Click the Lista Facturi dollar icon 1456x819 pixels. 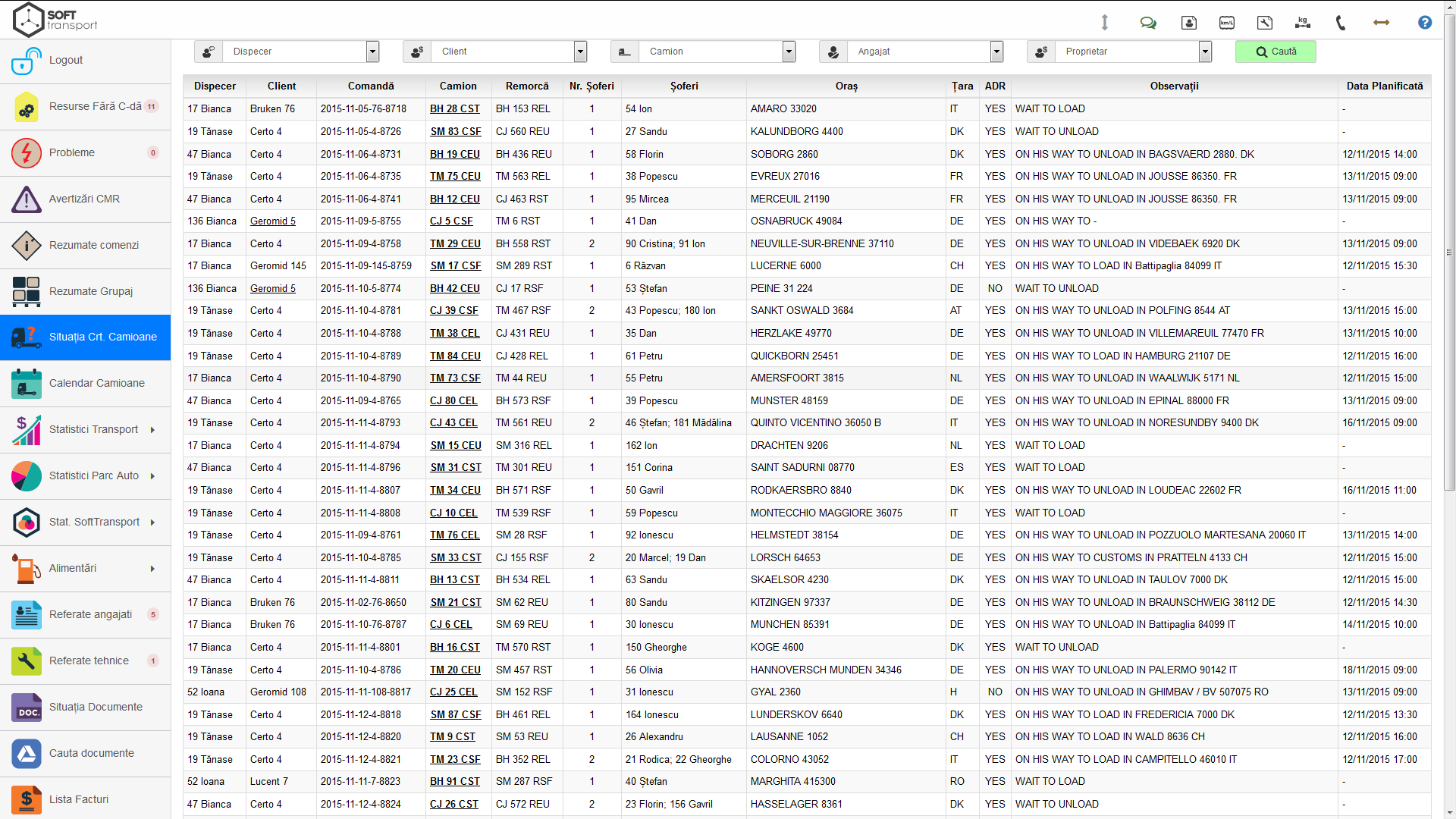point(26,800)
